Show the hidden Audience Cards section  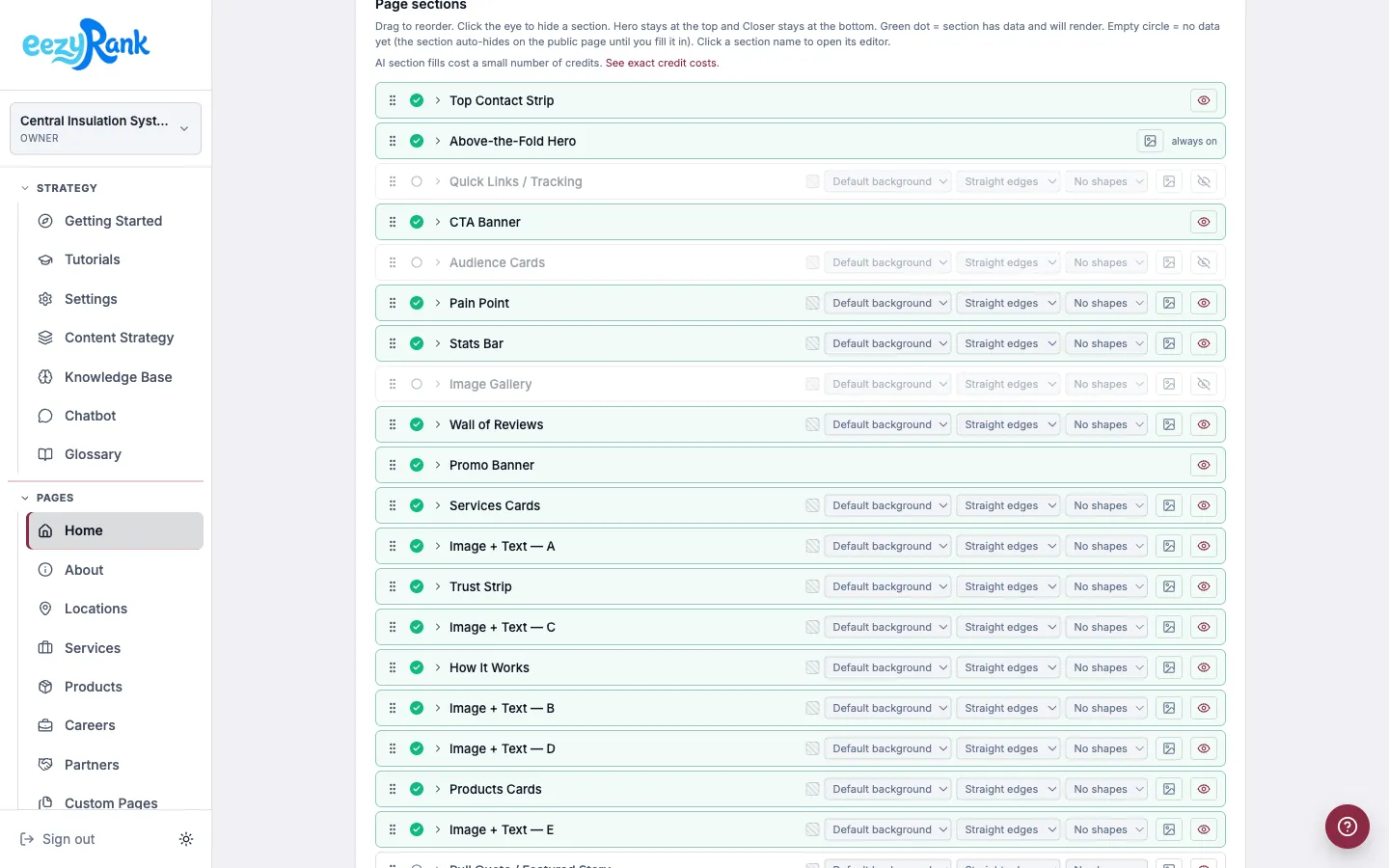point(1204,262)
